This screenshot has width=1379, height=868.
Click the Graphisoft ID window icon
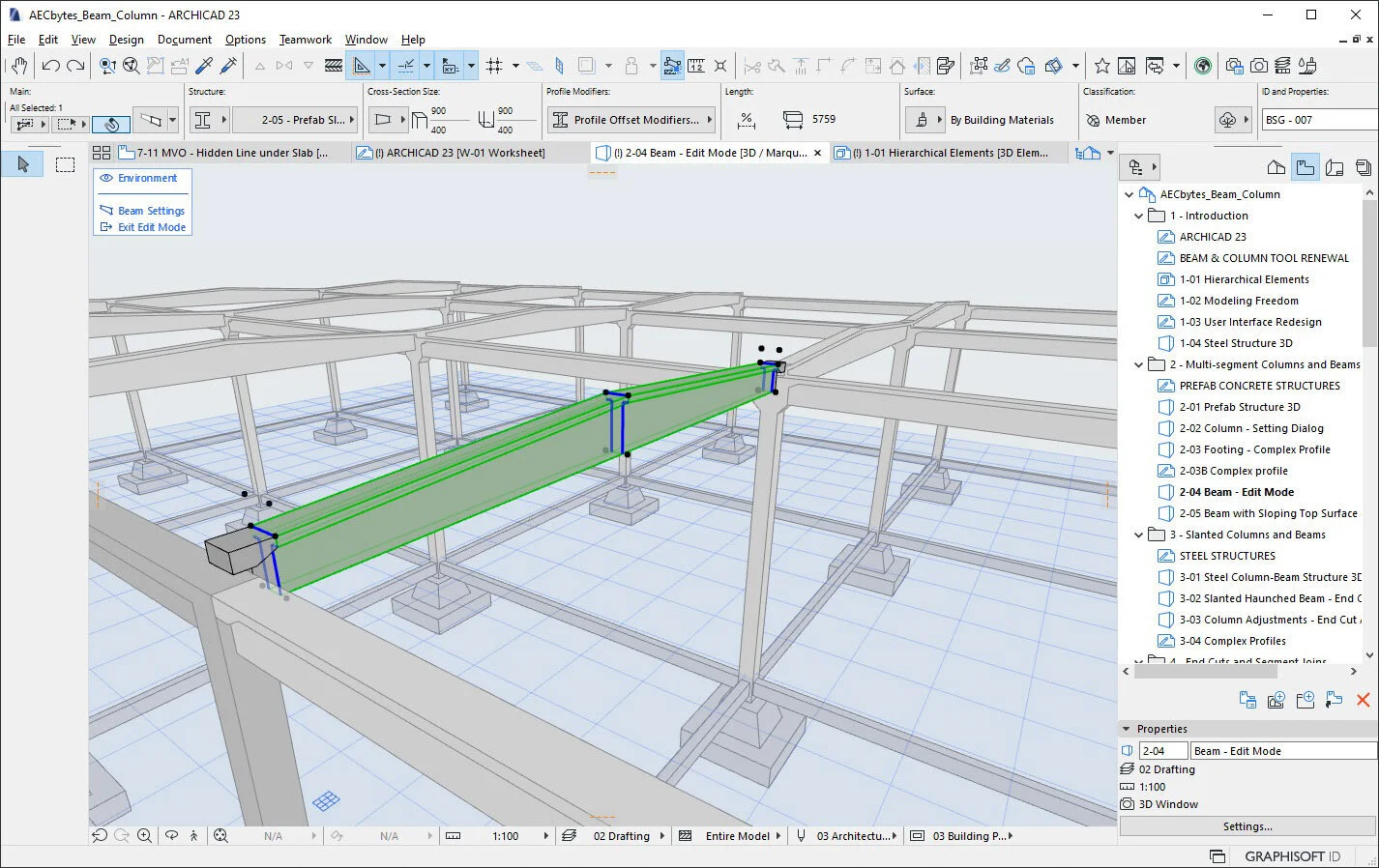tap(1218, 856)
